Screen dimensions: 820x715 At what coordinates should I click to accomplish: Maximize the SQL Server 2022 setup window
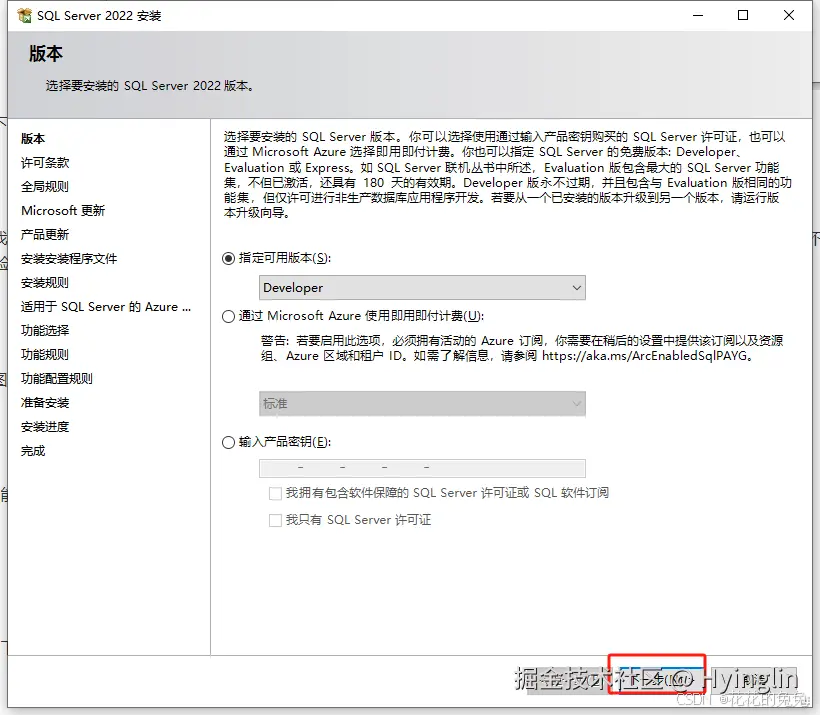[743, 16]
